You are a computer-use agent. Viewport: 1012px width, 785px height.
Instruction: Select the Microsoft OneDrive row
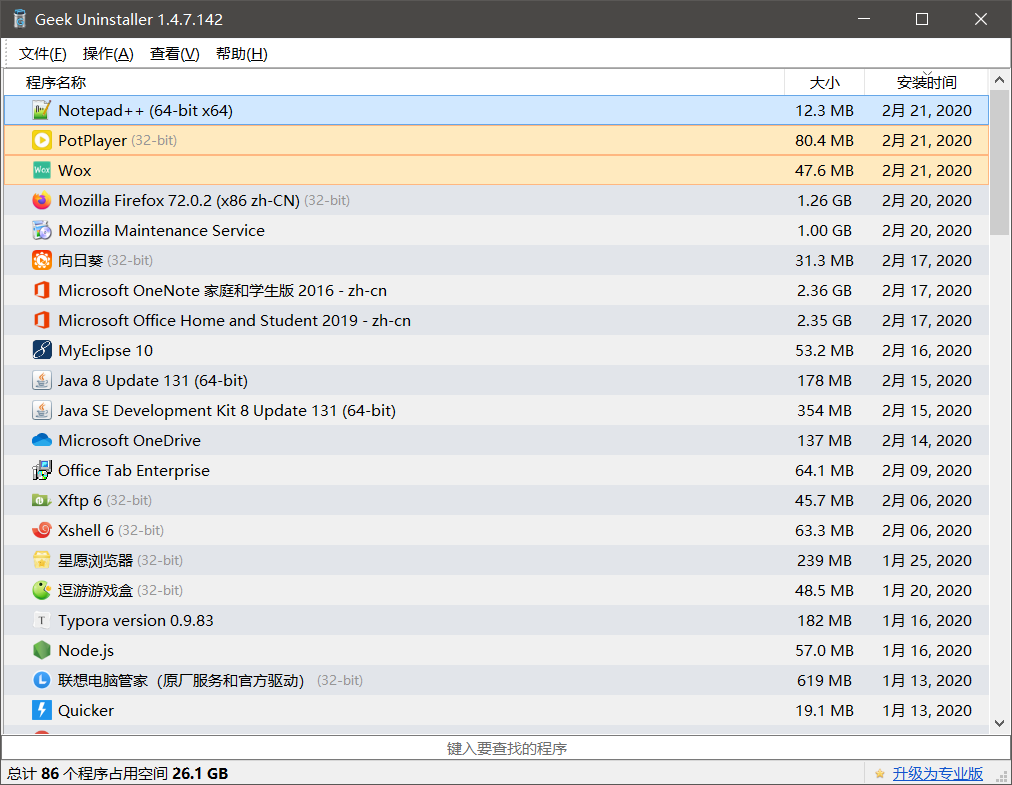(x=496, y=440)
